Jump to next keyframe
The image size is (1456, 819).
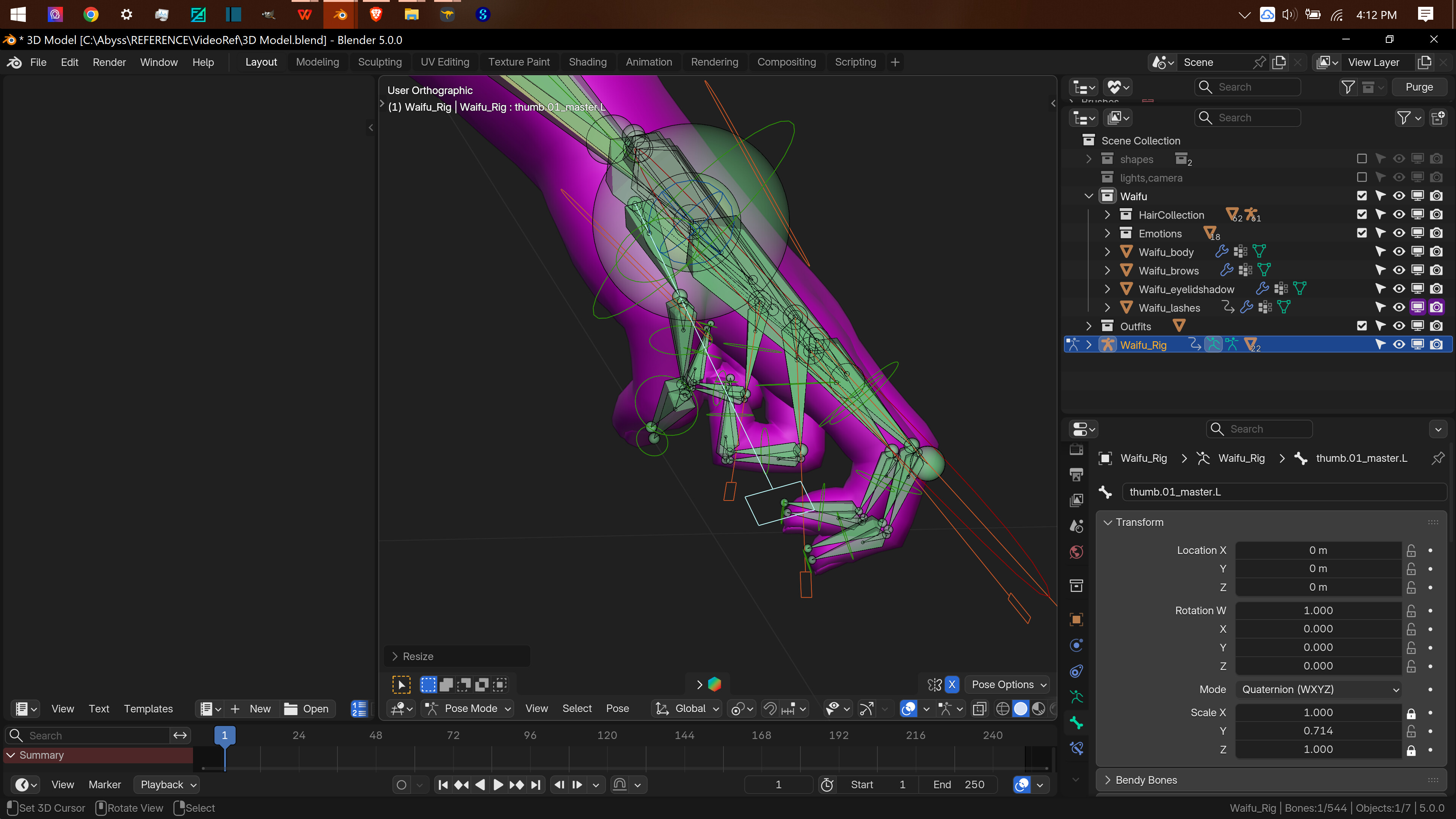516,784
